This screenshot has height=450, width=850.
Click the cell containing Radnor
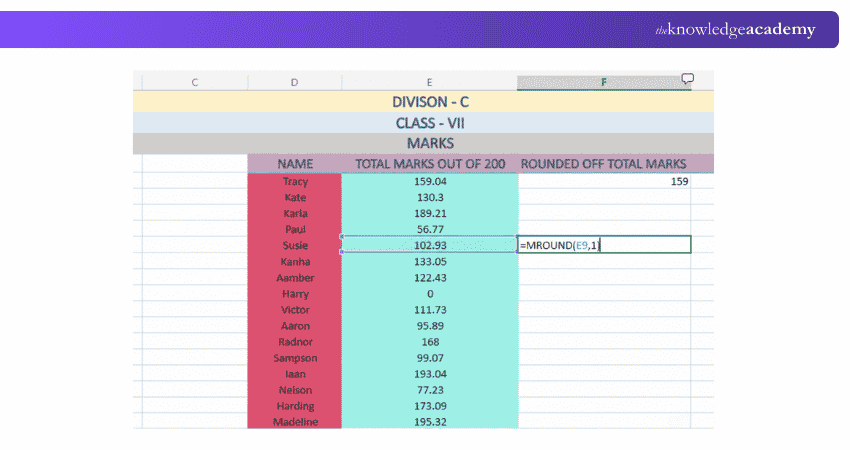click(x=295, y=342)
